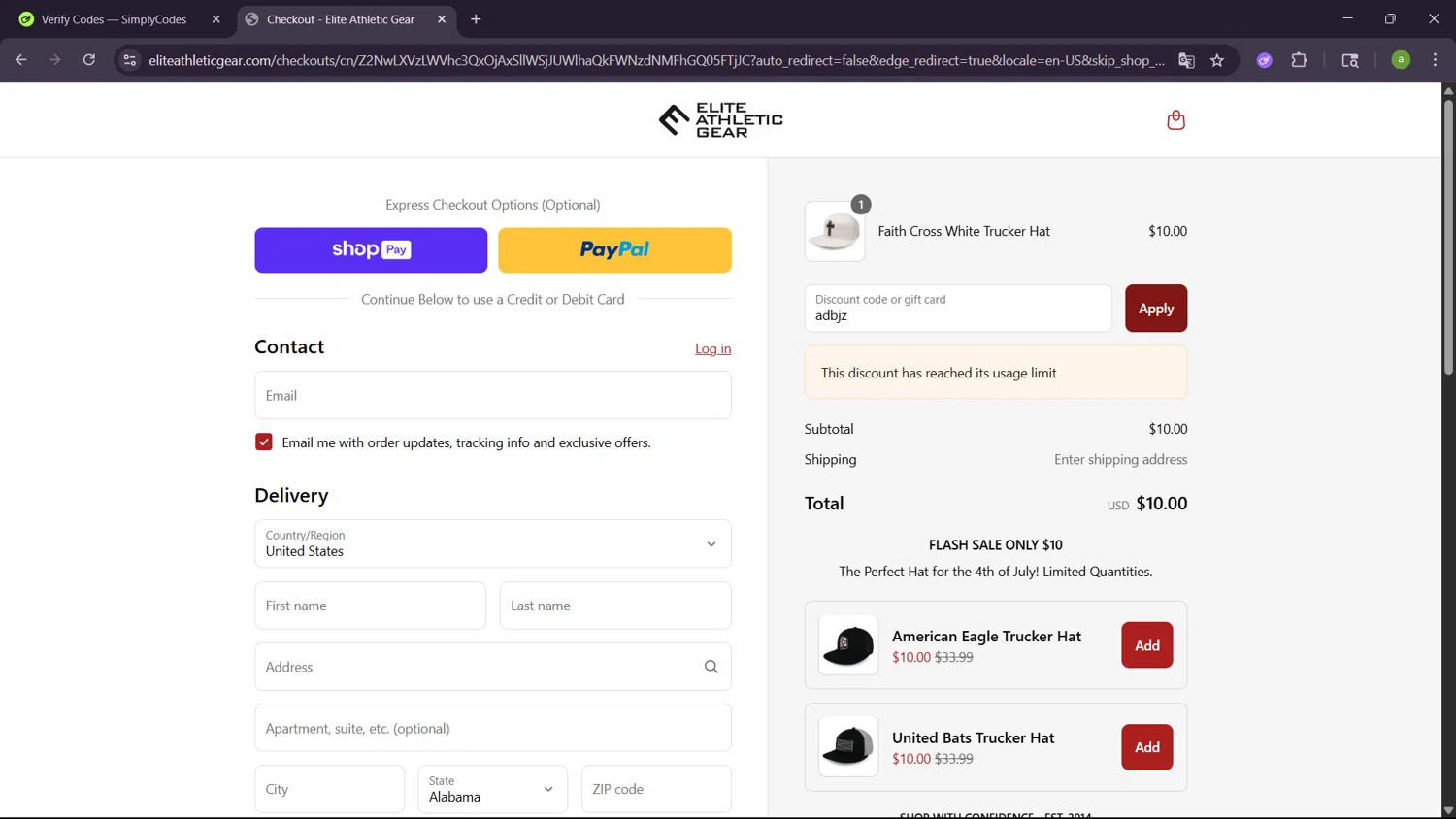Focus the Last name field
The height and width of the screenshot is (819, 1456).
point(615,606)
